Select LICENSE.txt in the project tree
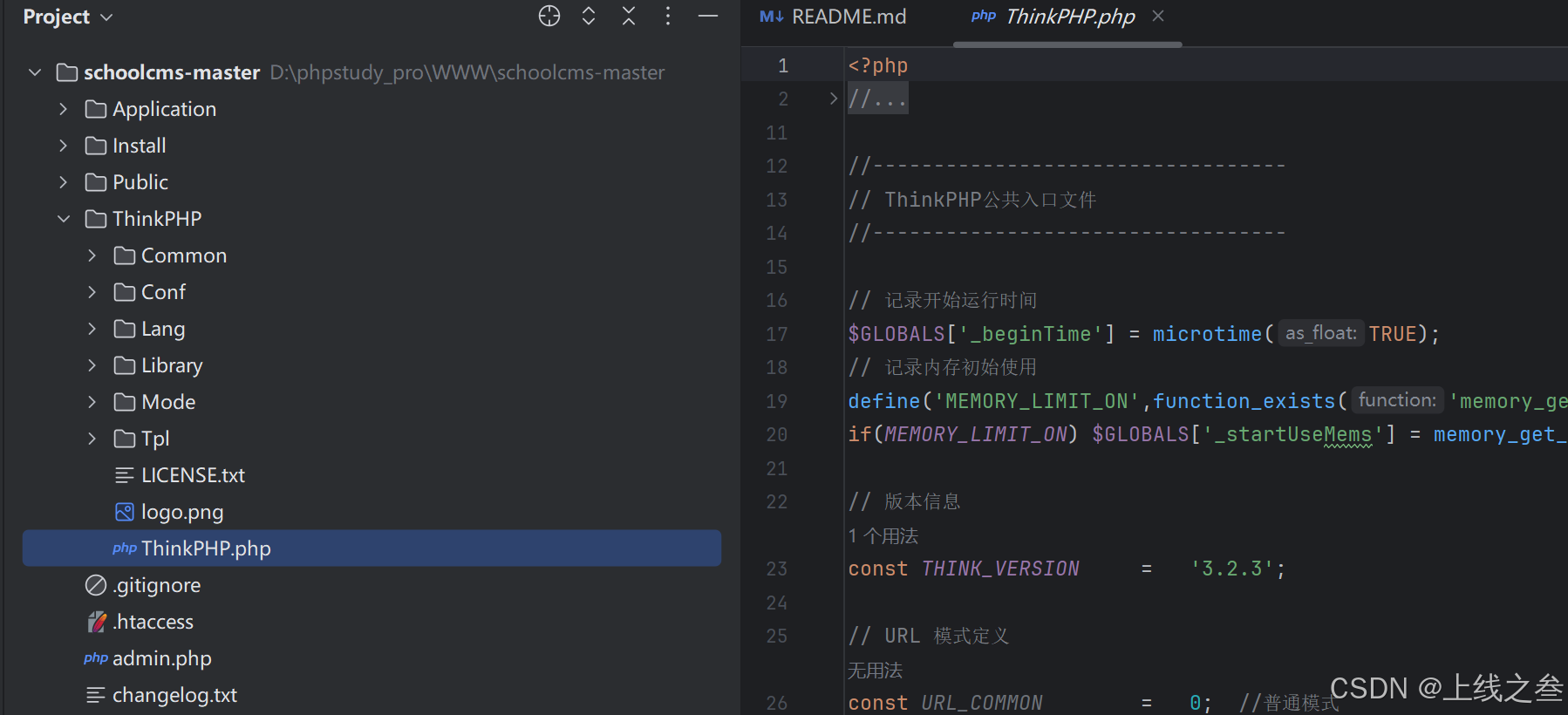1568x715 pixels. coord(193,475)
